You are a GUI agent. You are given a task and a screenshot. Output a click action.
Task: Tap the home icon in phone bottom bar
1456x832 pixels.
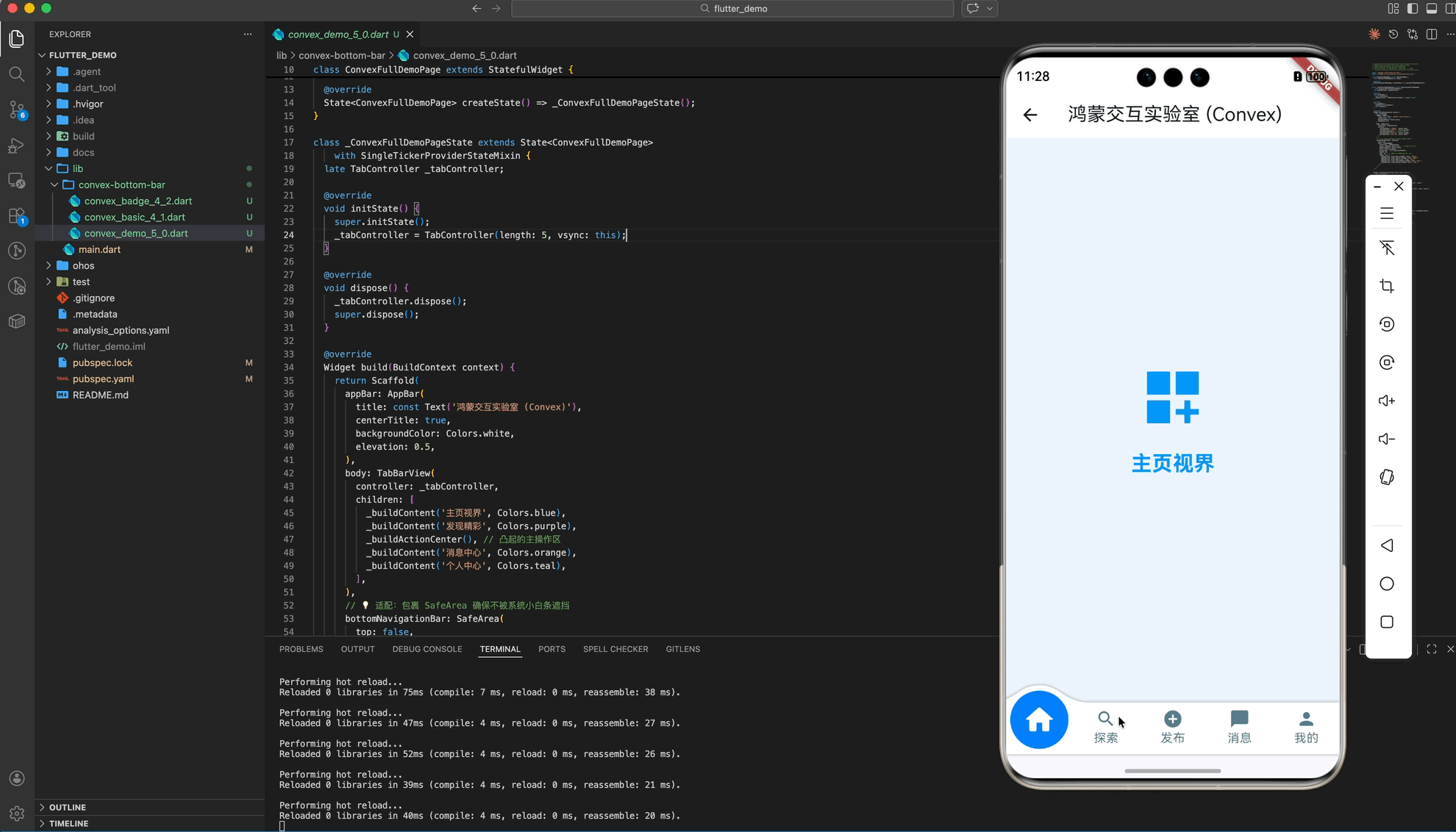coord(1038,720)
